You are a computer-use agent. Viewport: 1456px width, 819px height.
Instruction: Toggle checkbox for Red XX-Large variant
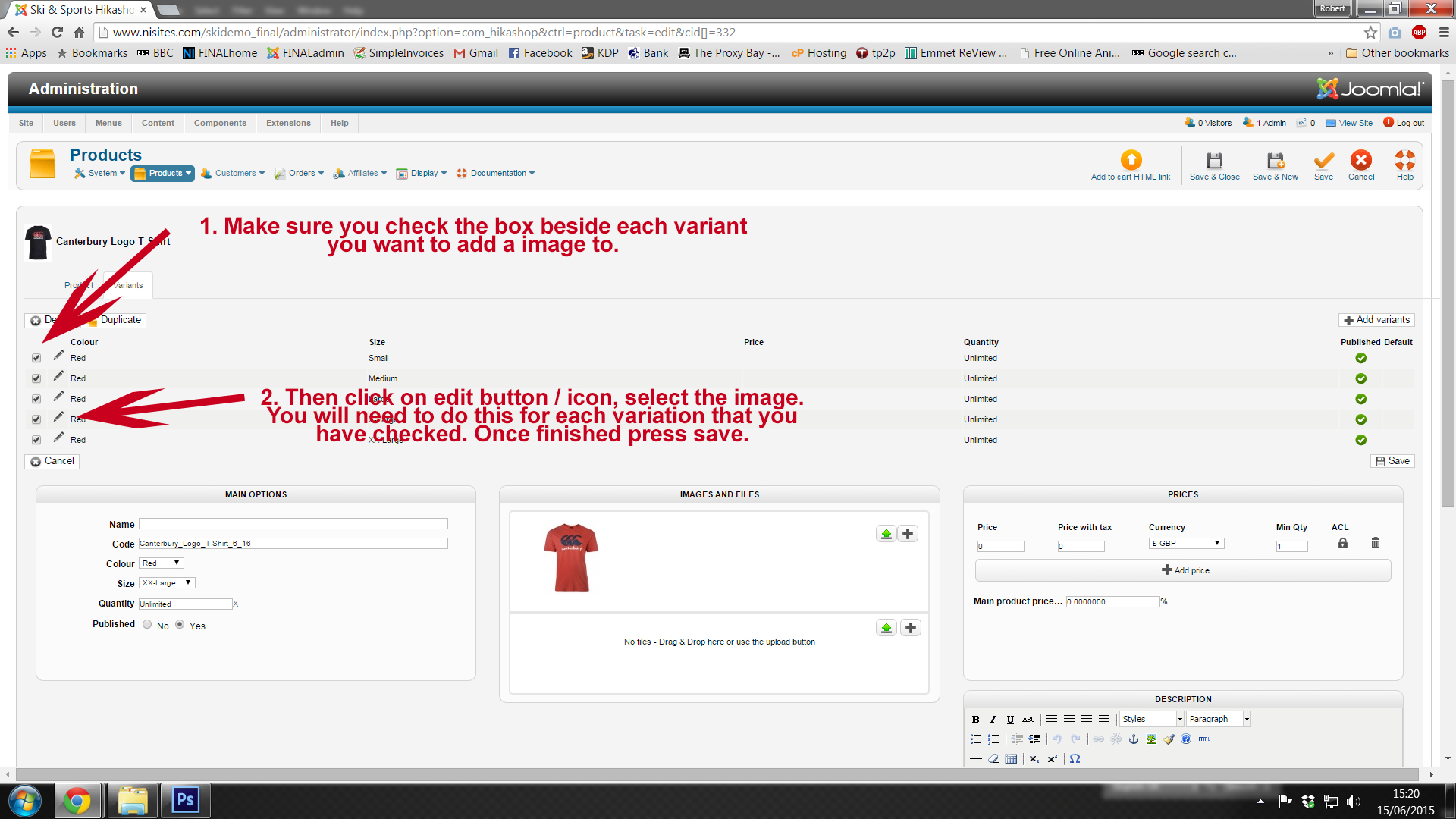[x=36, y=440]
